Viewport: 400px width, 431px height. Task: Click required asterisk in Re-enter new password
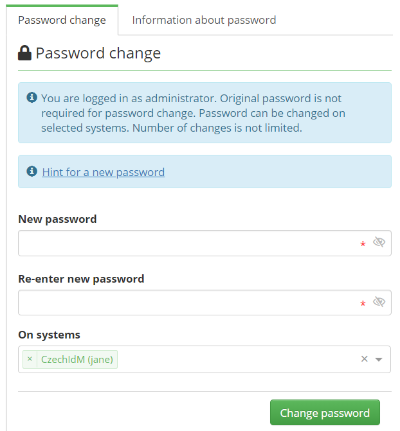click(363, 303)
